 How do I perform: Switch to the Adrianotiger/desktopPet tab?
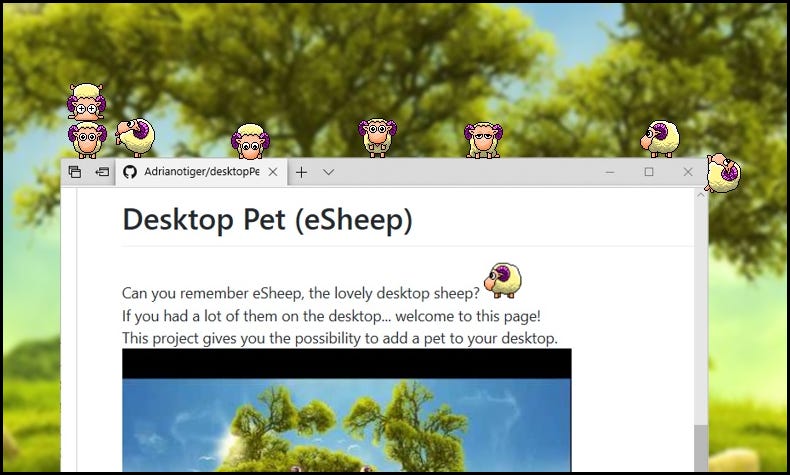[x=202, y=172]
